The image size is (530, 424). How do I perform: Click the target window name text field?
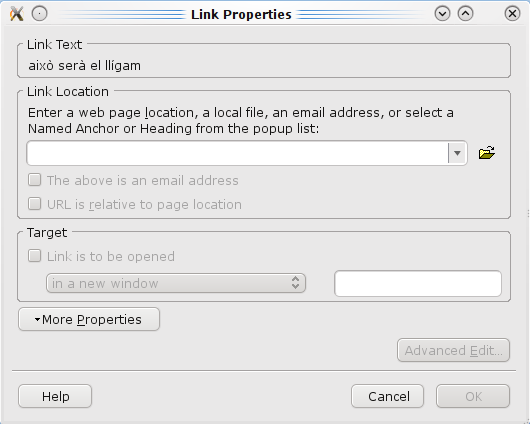click(418, 283)
